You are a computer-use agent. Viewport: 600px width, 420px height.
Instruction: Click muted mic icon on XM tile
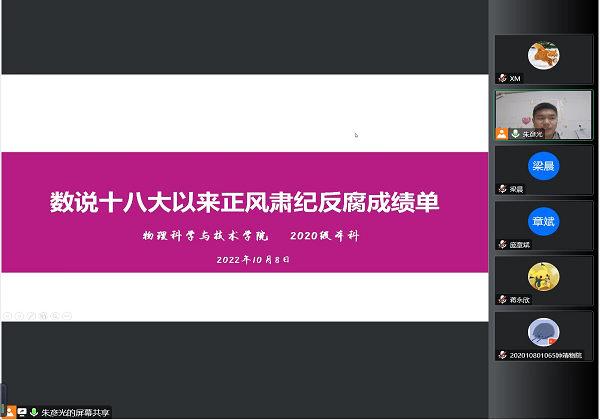pyautogui.click(x=503, y=78)
